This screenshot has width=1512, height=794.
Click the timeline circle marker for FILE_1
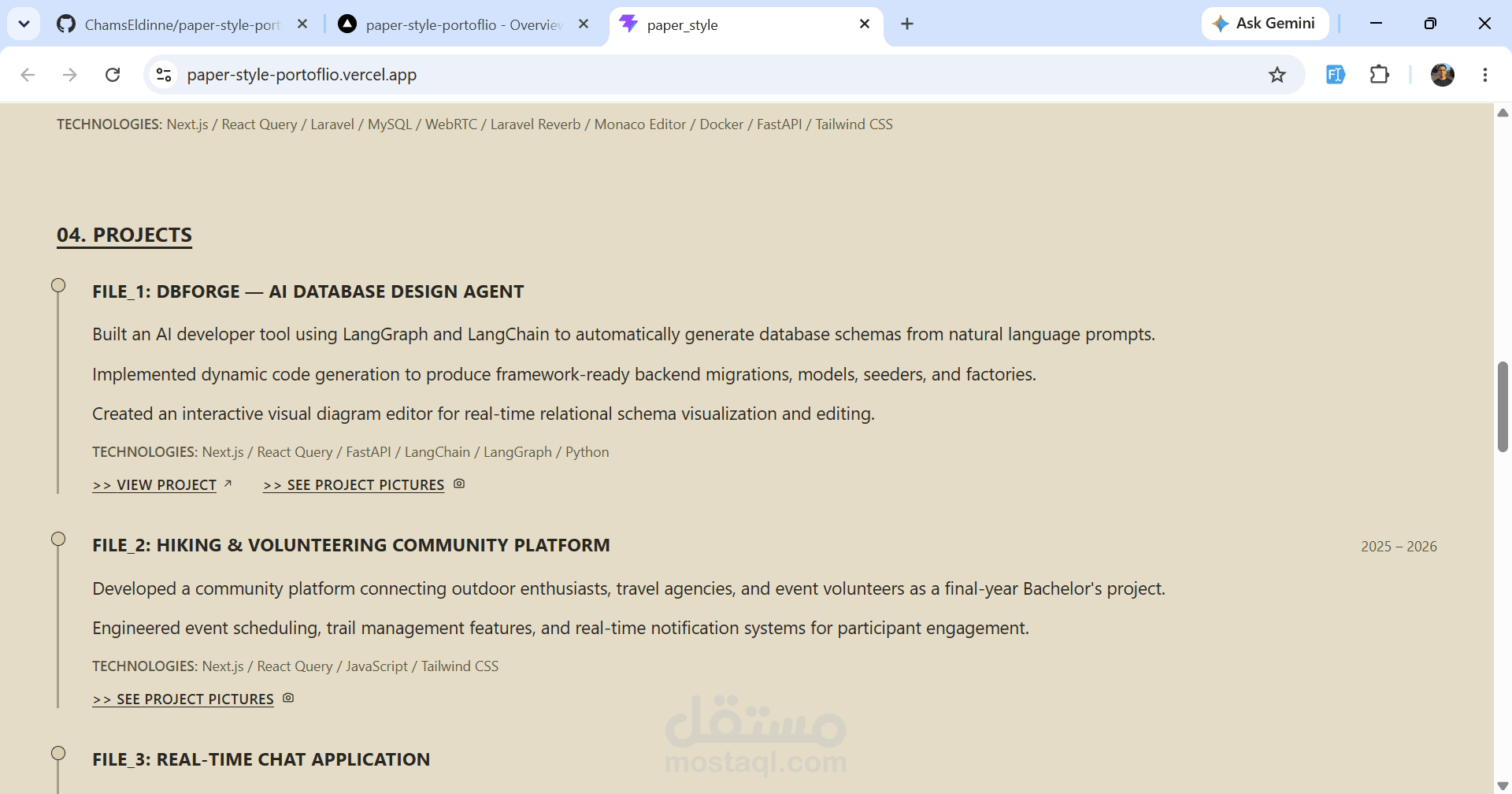pyautogui.click(x=58, y=285)
